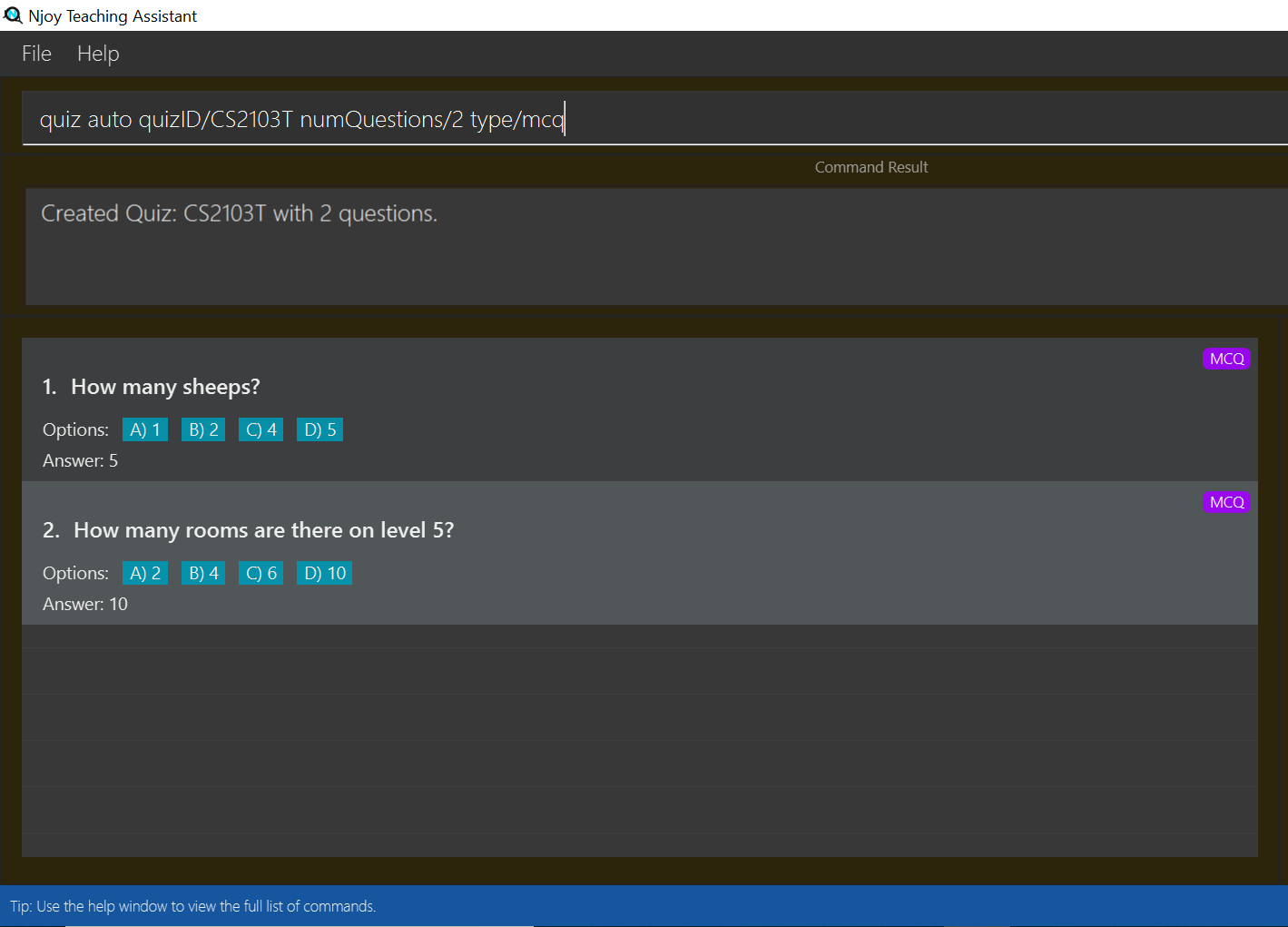This screenshot has width=1288, height=927.
Task: Click the tip text in status bar
Action: pyautogui.click(x=192, y=906)
